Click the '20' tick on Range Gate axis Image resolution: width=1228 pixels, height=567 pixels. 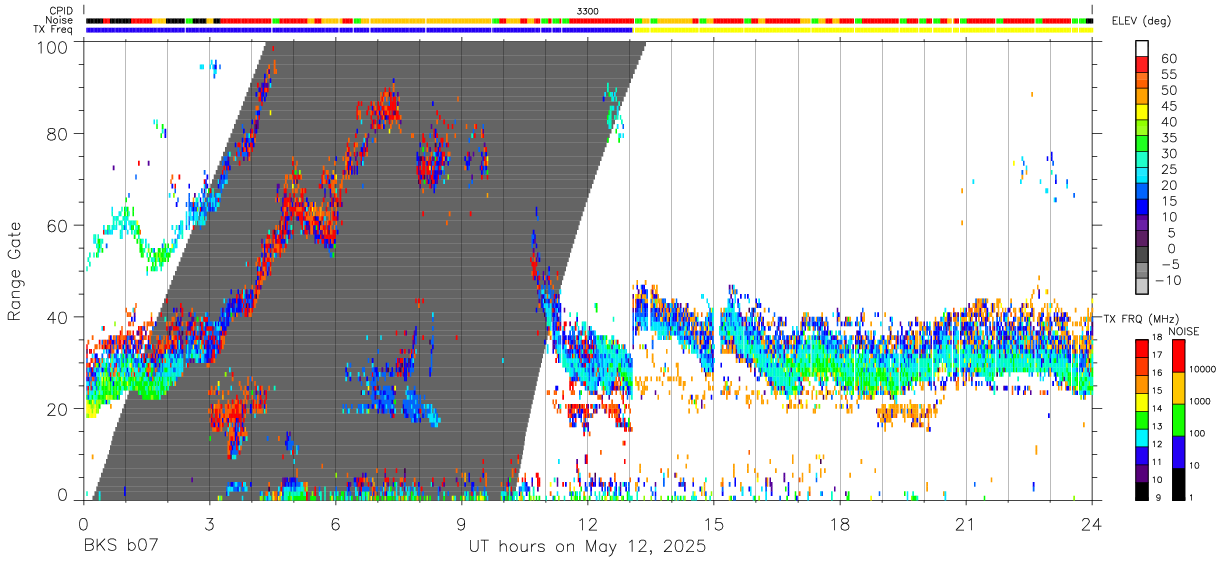click(x=57, y=408)
